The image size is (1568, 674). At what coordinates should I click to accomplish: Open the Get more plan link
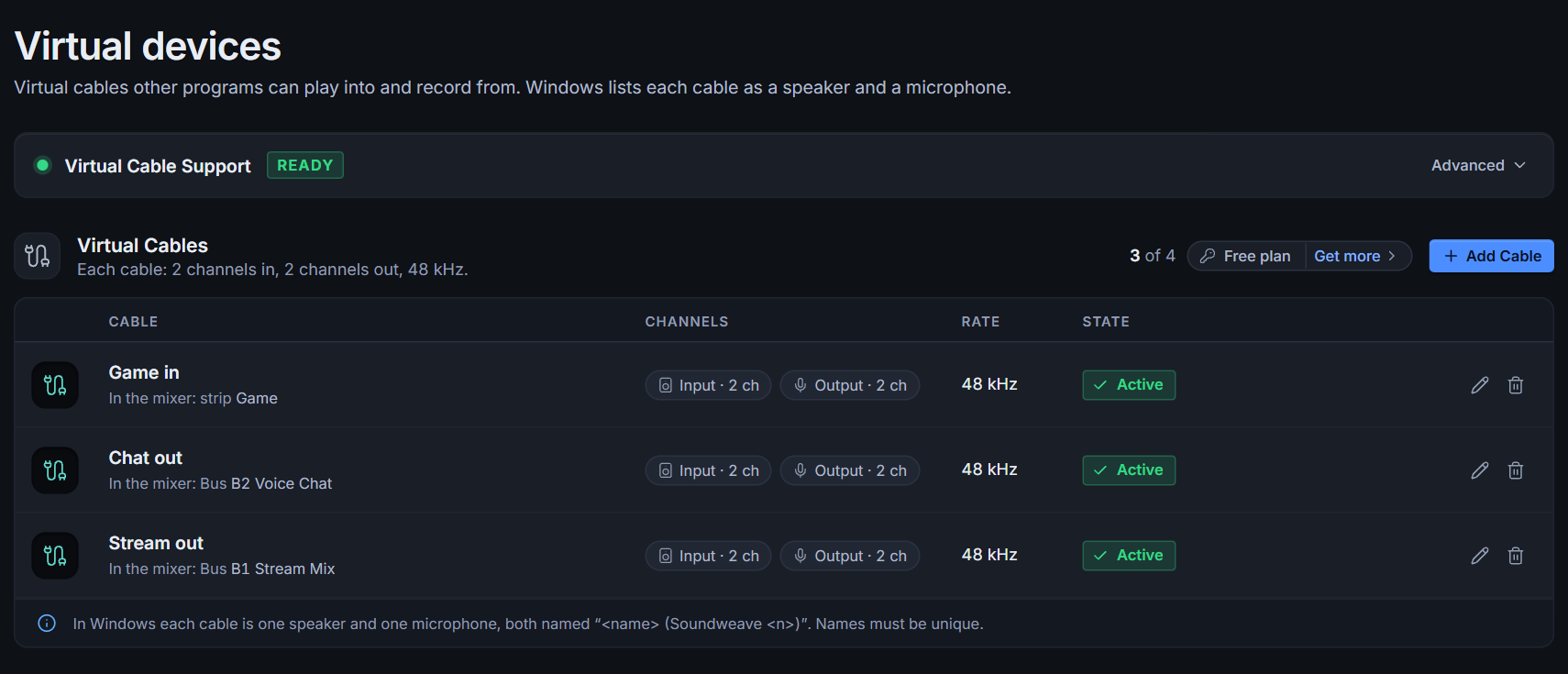[x=1355, y=256]
